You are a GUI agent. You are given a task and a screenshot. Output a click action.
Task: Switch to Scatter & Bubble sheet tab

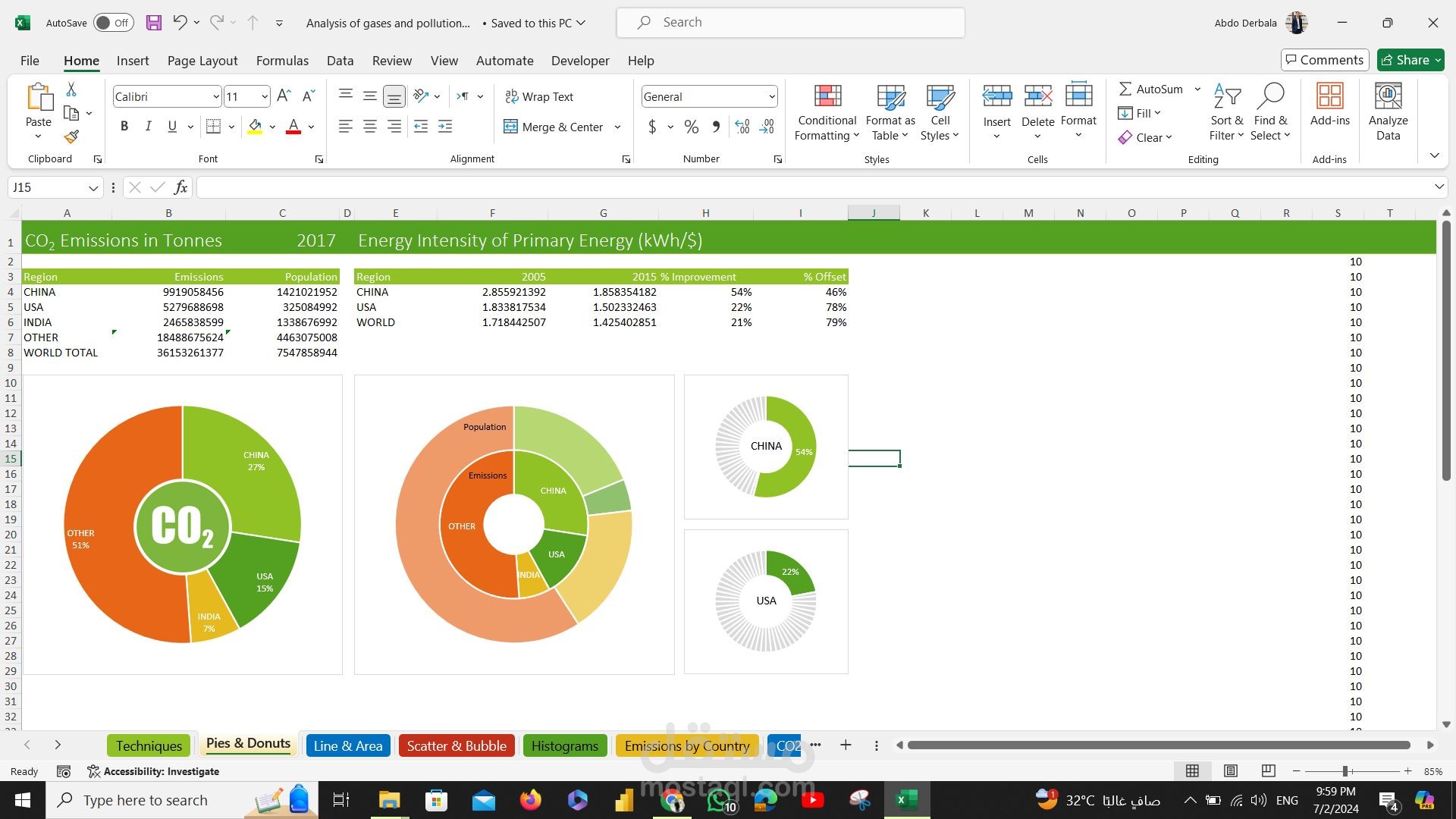pos(457,745)
